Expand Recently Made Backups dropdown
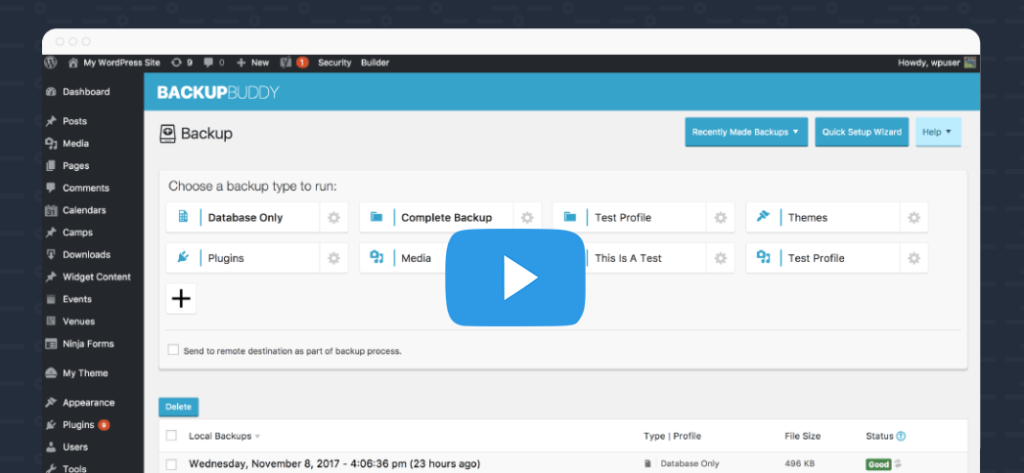This screenshot has width=1024, height=473. click(x=746, y=132)
